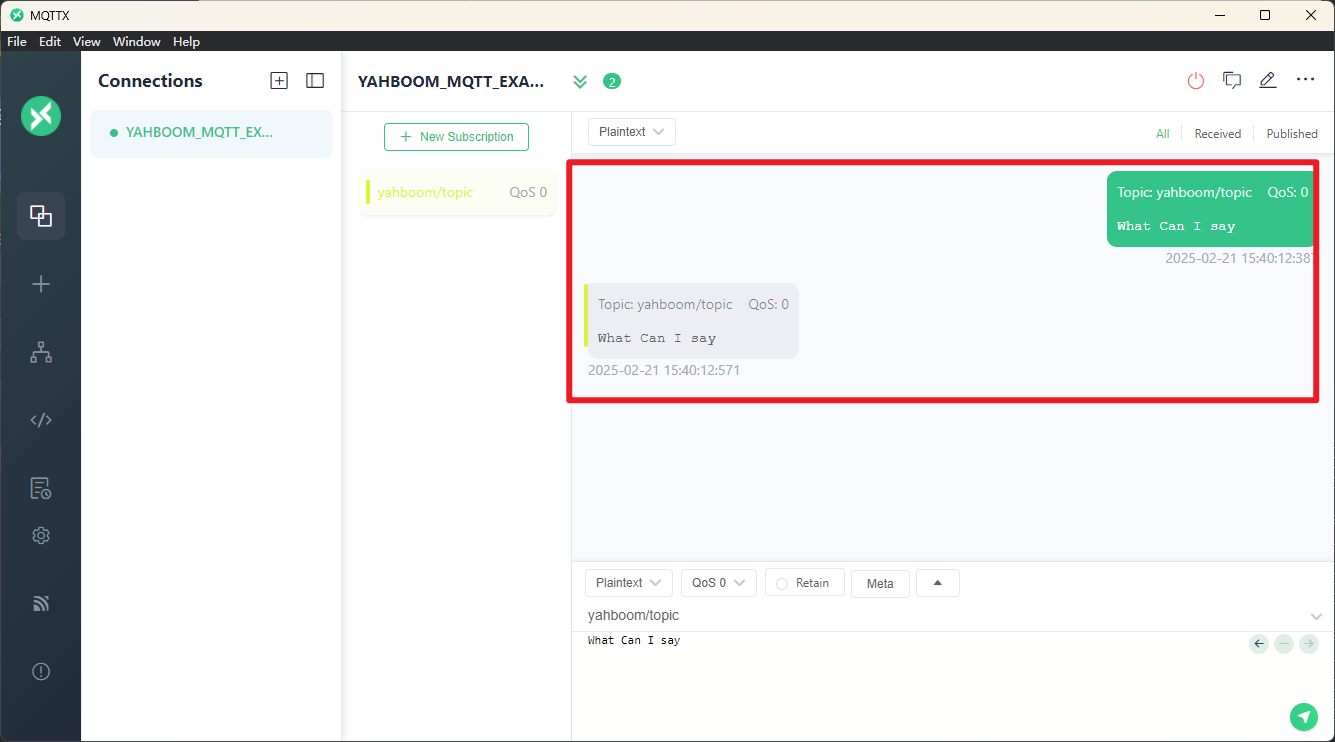
Task: Open the File menu
Action: (x=17, y=41)
